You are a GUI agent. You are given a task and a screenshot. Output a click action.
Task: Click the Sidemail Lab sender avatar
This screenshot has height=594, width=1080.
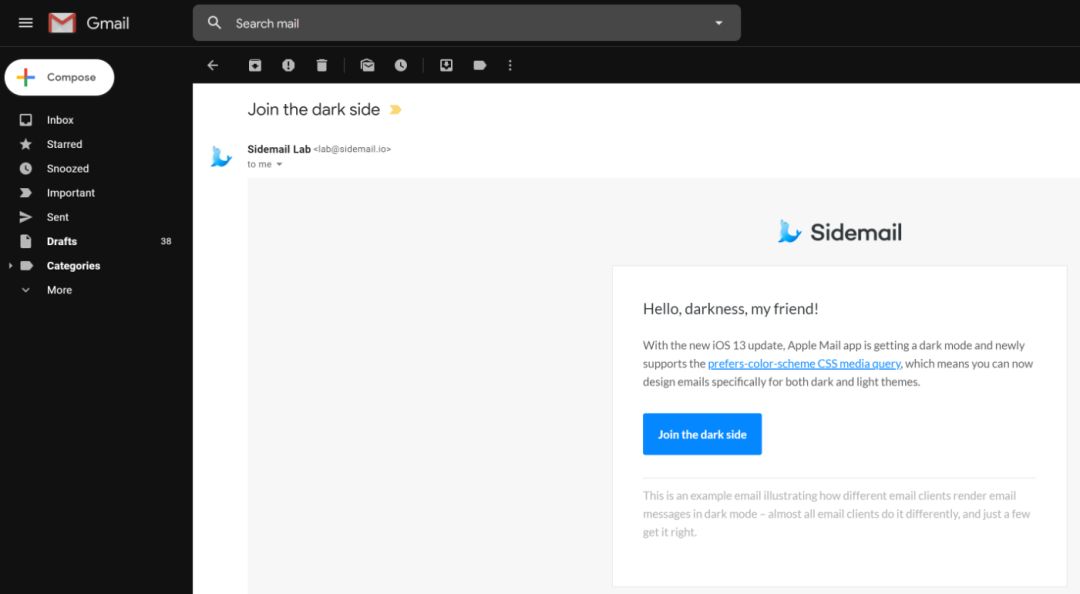[221, 156]
